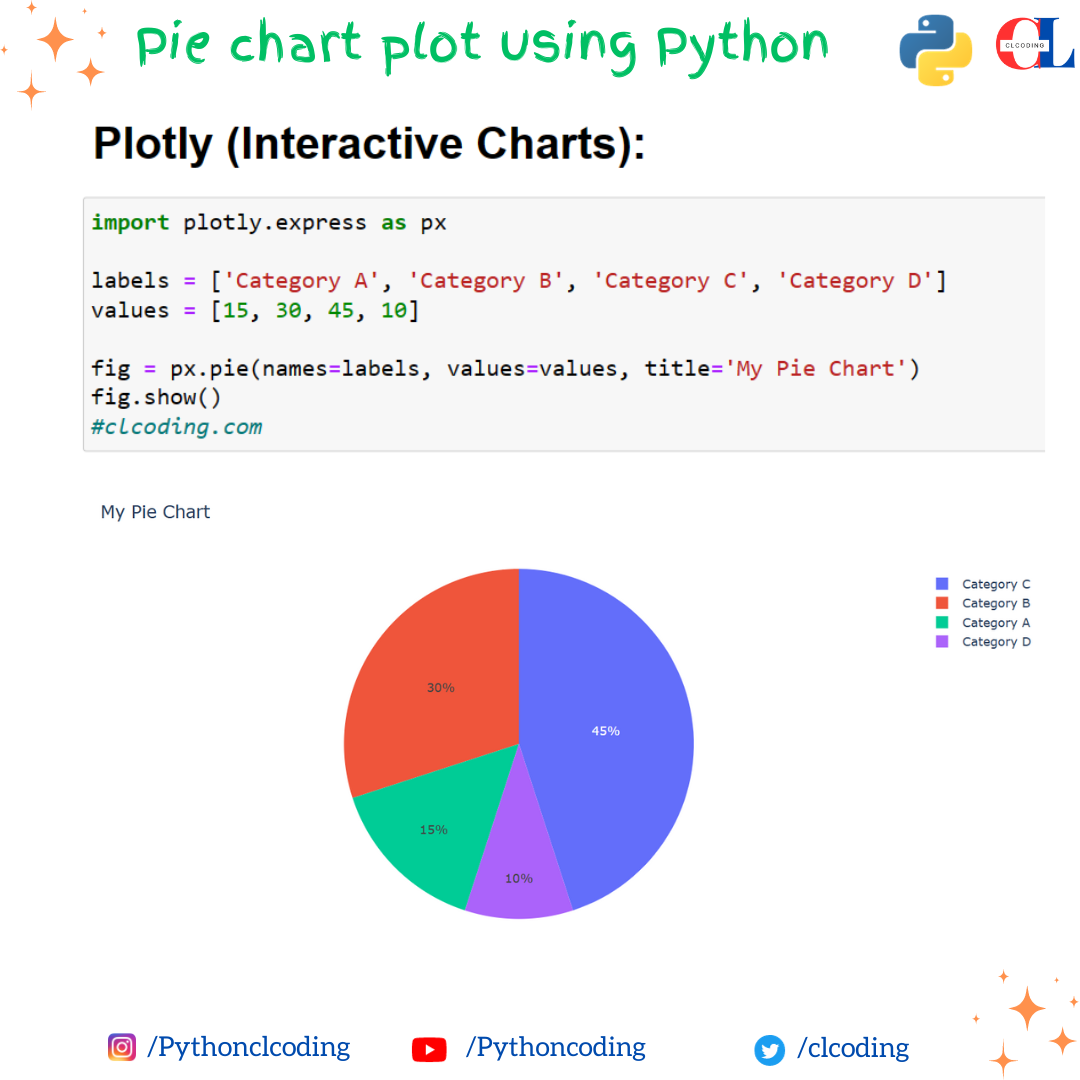Click the Python logo icon
Image resolution: width=1080 pixels, height=1080 pixels.
coord(935,50)
